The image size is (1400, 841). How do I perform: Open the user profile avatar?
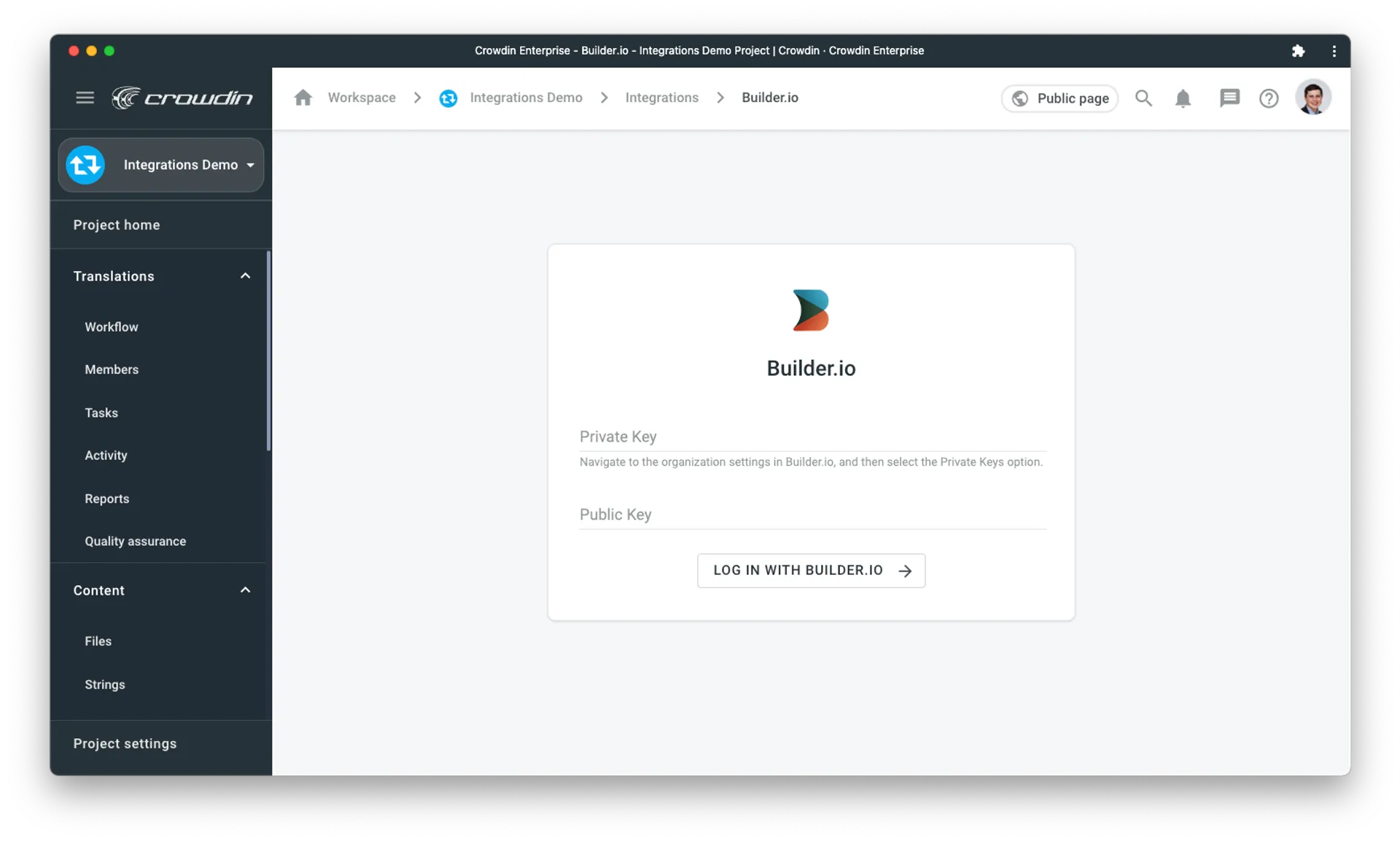[1313, 98]
